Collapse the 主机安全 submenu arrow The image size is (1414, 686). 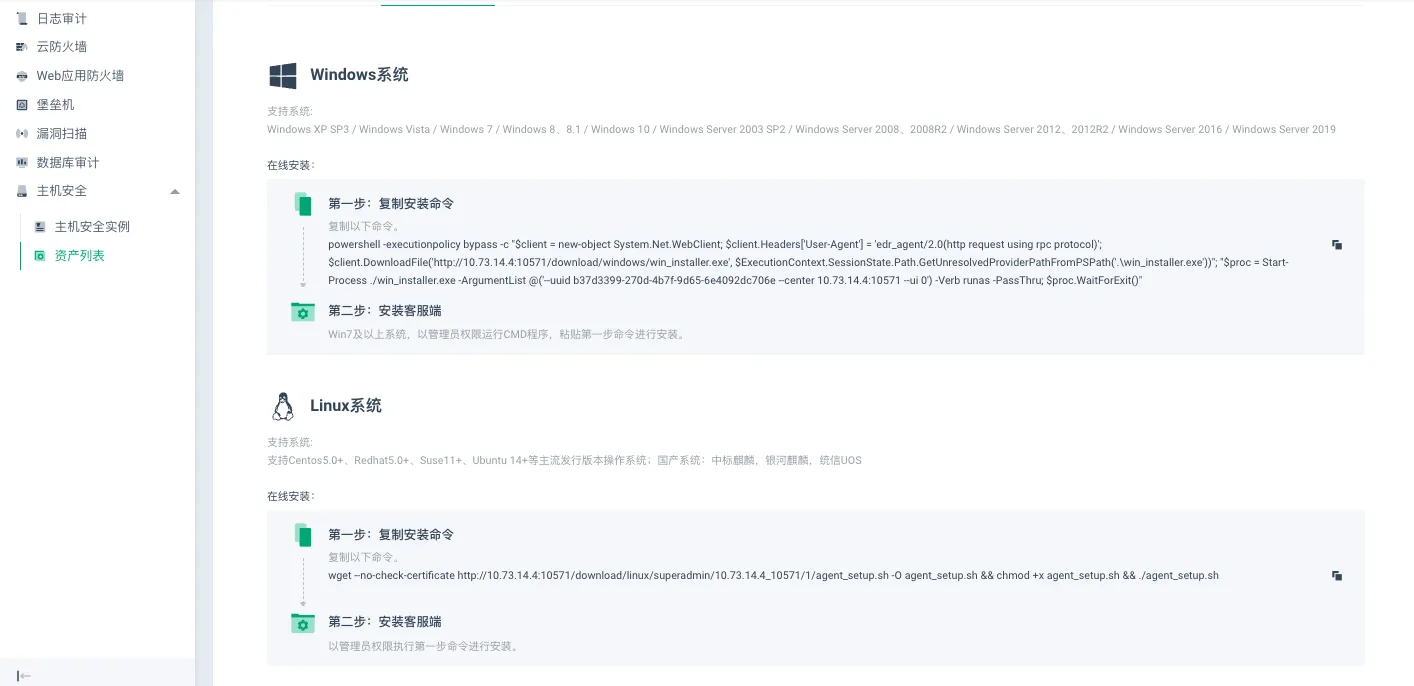coord(175,190)
